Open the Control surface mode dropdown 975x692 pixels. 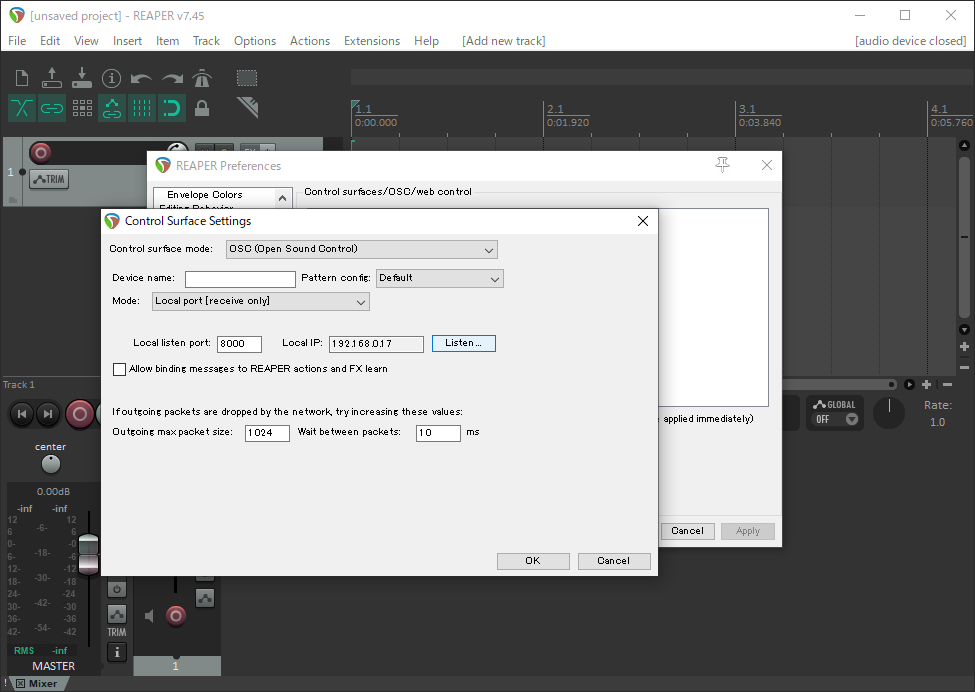[361, 249]
